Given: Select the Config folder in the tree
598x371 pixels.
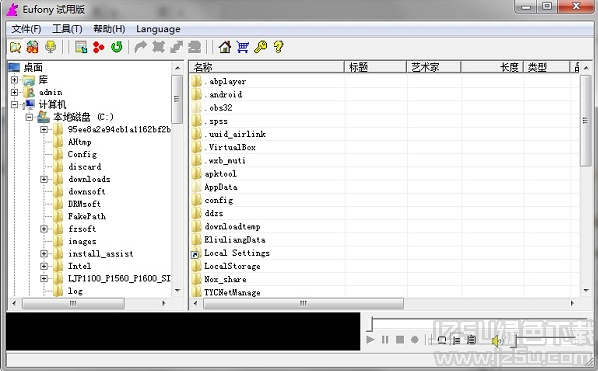Looking at the screenshot, I should (x=82, y=154).
